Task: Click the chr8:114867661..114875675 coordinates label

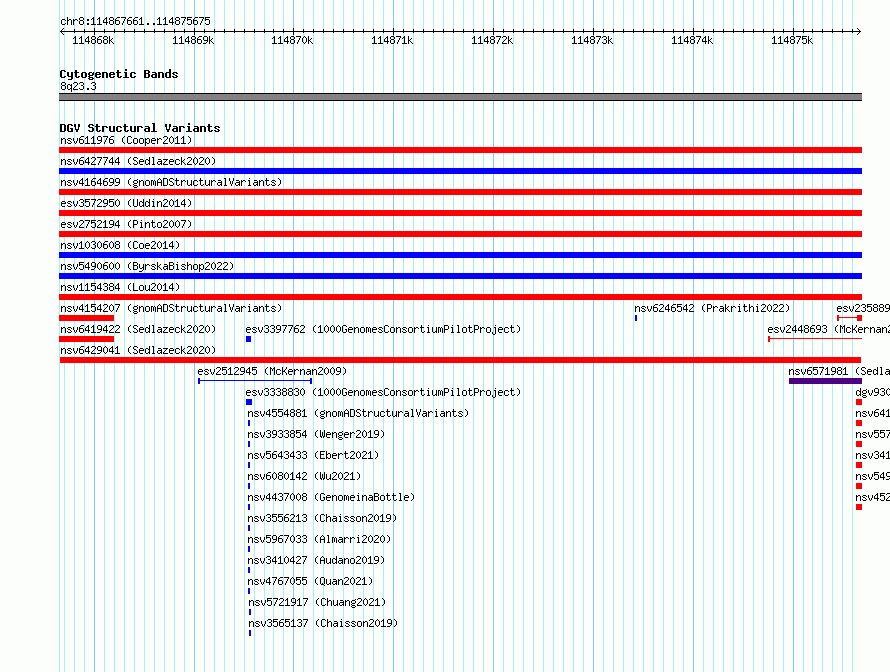Action: click(135, 21)
